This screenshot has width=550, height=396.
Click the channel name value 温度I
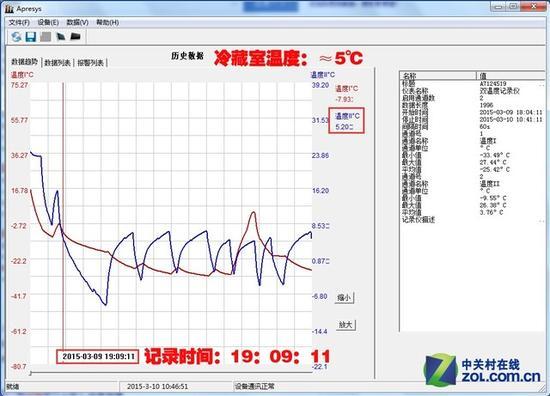[488, 141]
